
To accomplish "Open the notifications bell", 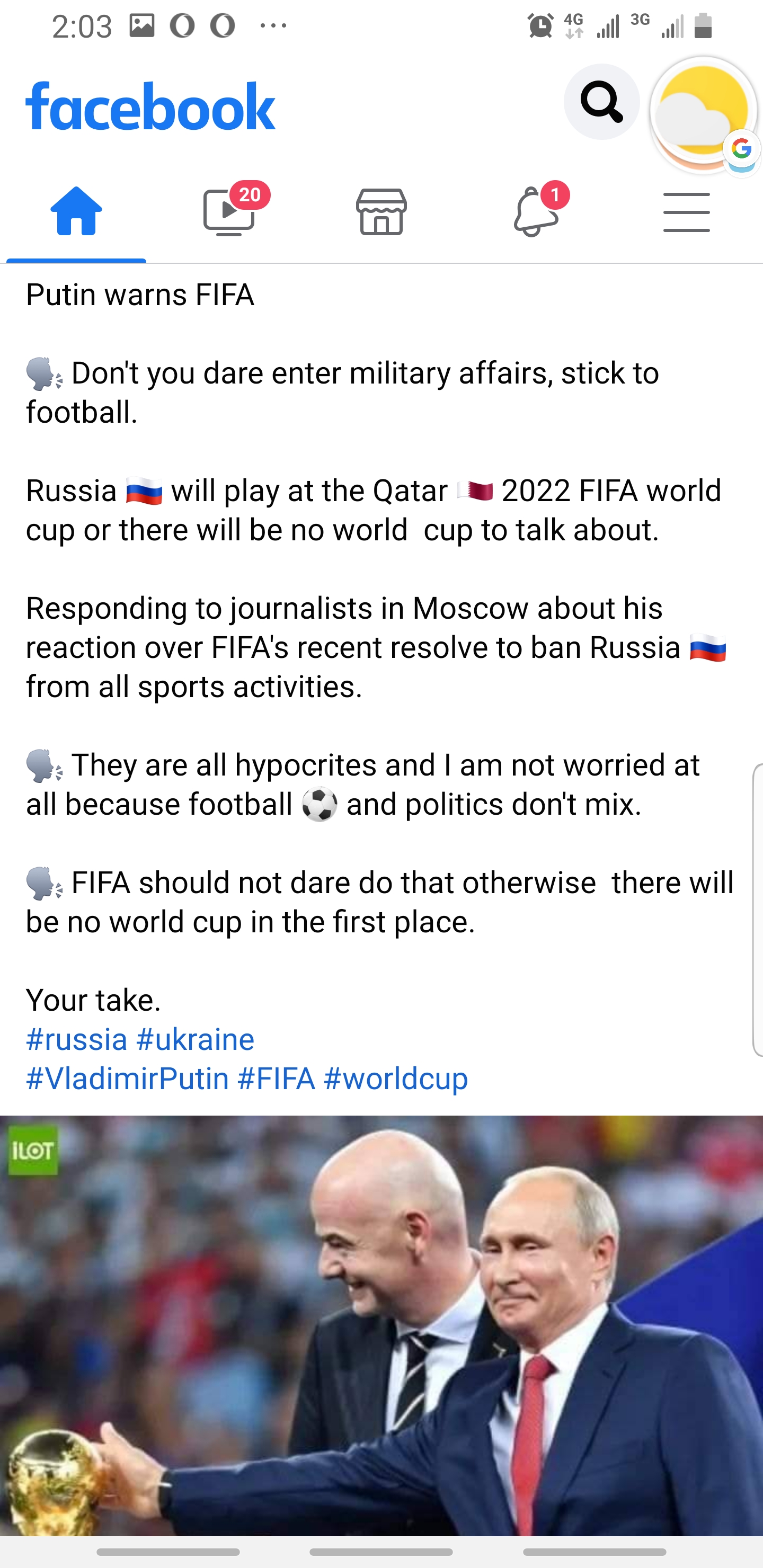I will point(535,212).
